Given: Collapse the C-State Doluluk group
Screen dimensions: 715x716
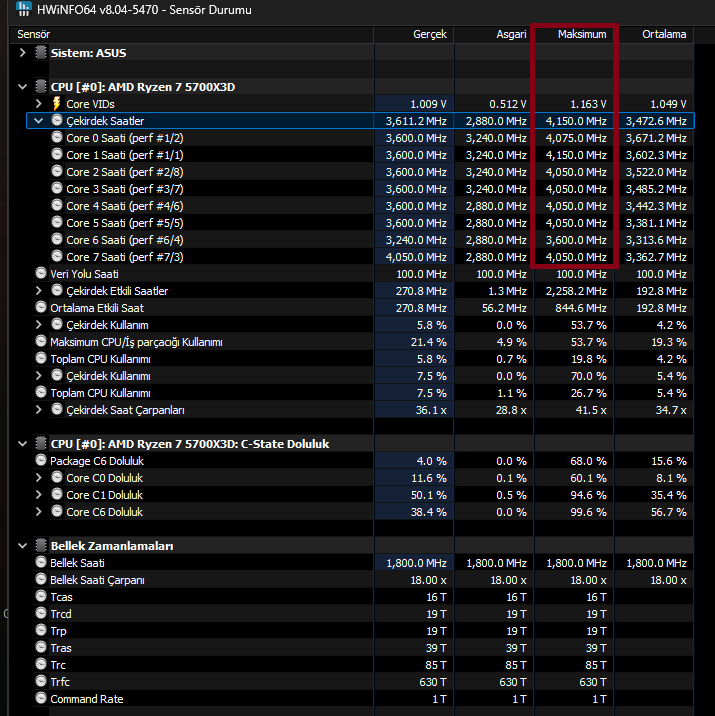Looking at the screenshot, I should (22, 444).
